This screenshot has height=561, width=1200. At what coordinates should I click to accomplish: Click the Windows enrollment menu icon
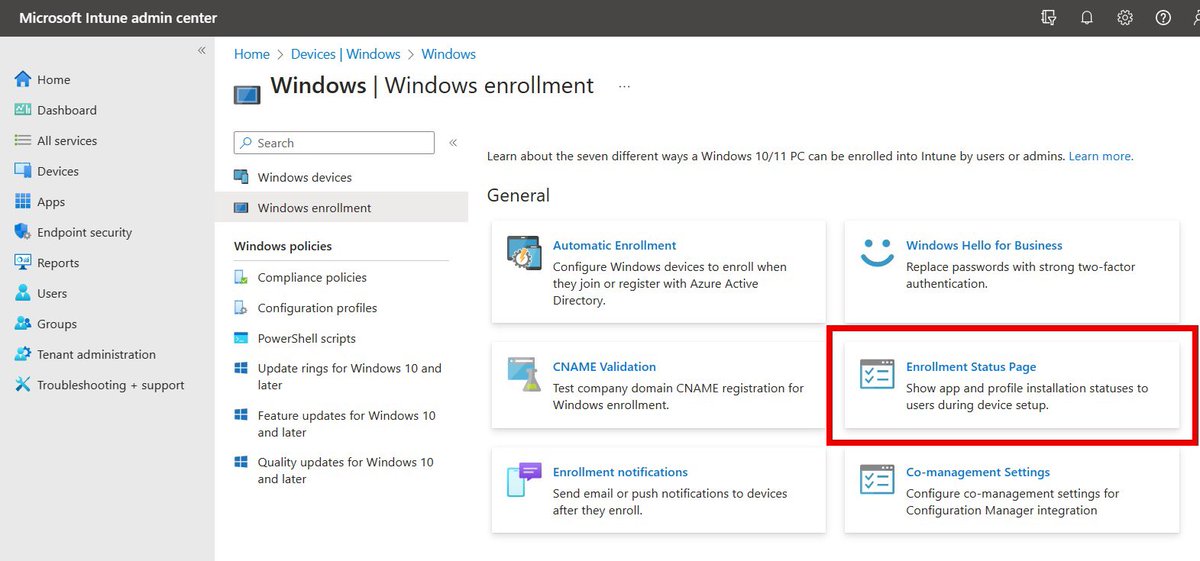point(241,208)
